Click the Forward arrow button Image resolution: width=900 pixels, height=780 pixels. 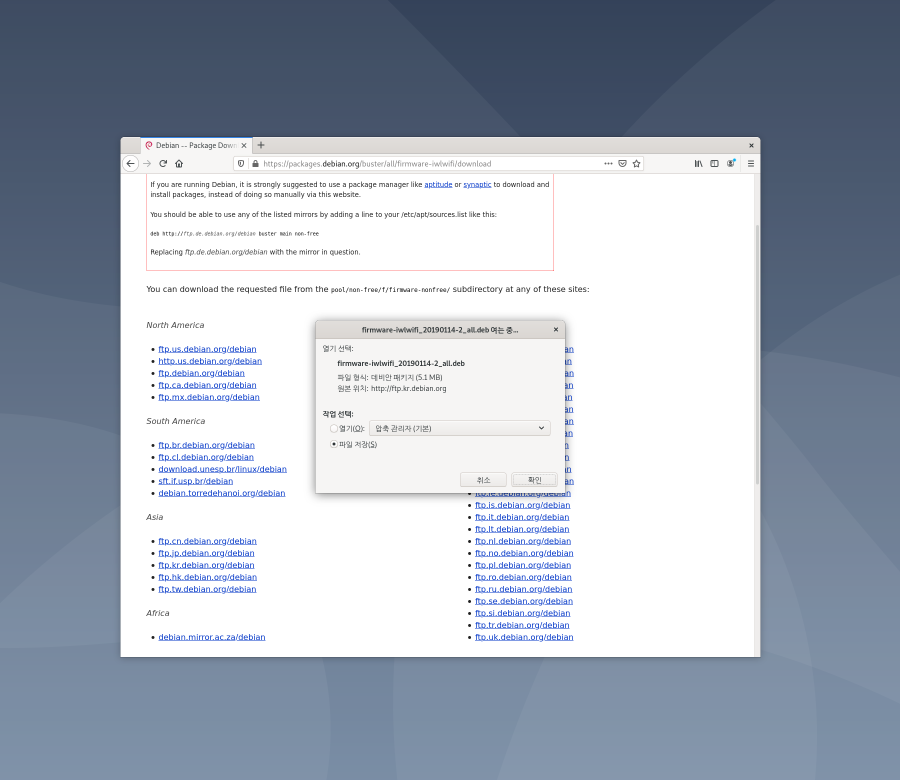(x=147, y=164)
